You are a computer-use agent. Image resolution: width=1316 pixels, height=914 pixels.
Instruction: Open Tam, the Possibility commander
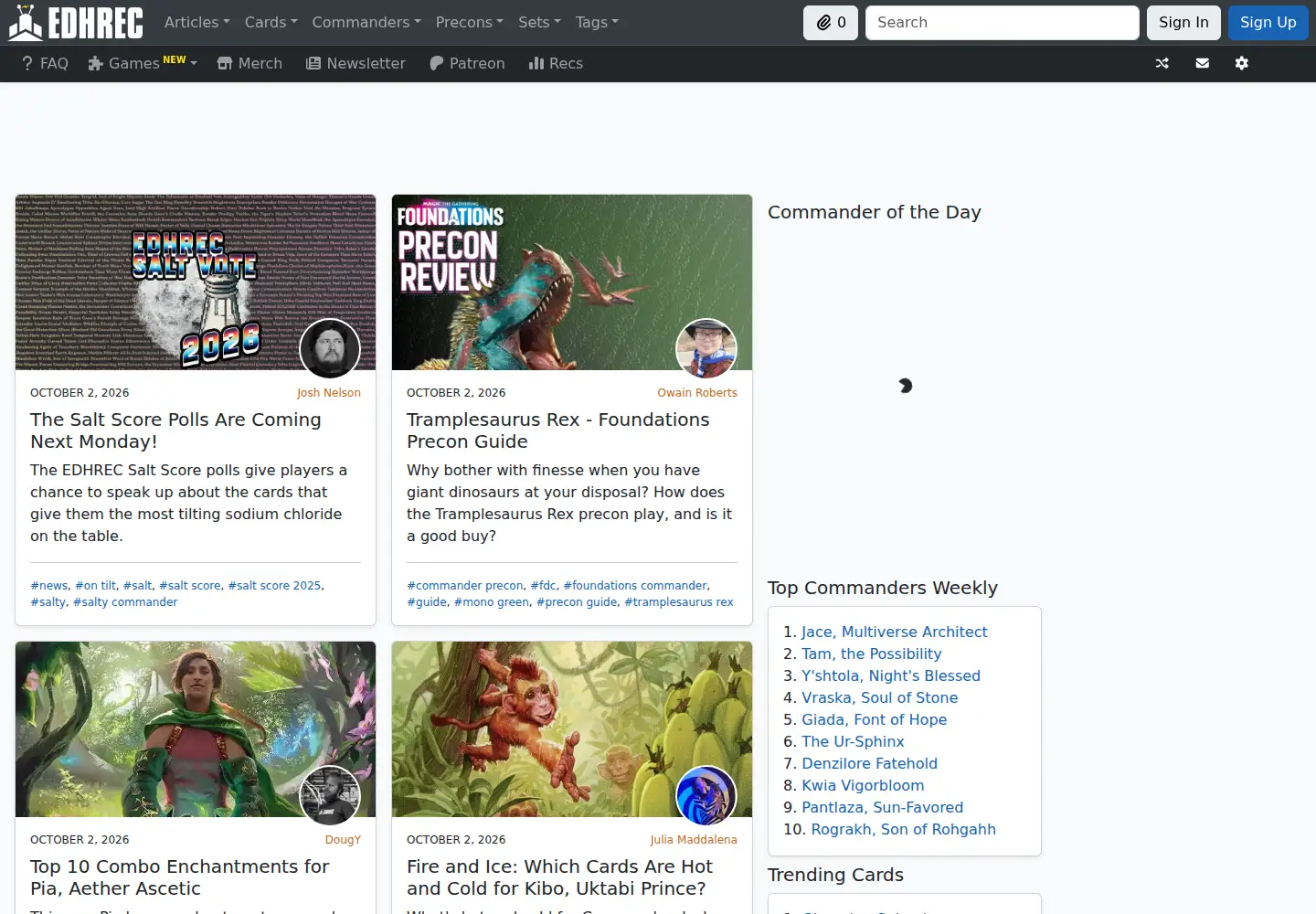click(x=872, y=654)
